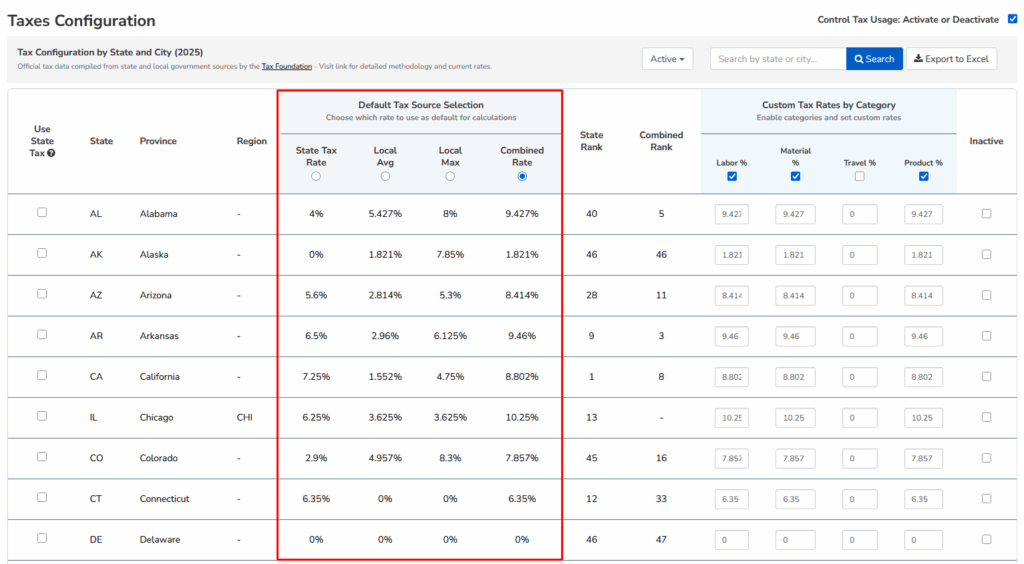The width and height of the screenshot is (1024, 564).
Task: Mark Delaware as Inactive
Action: [986, 539]
